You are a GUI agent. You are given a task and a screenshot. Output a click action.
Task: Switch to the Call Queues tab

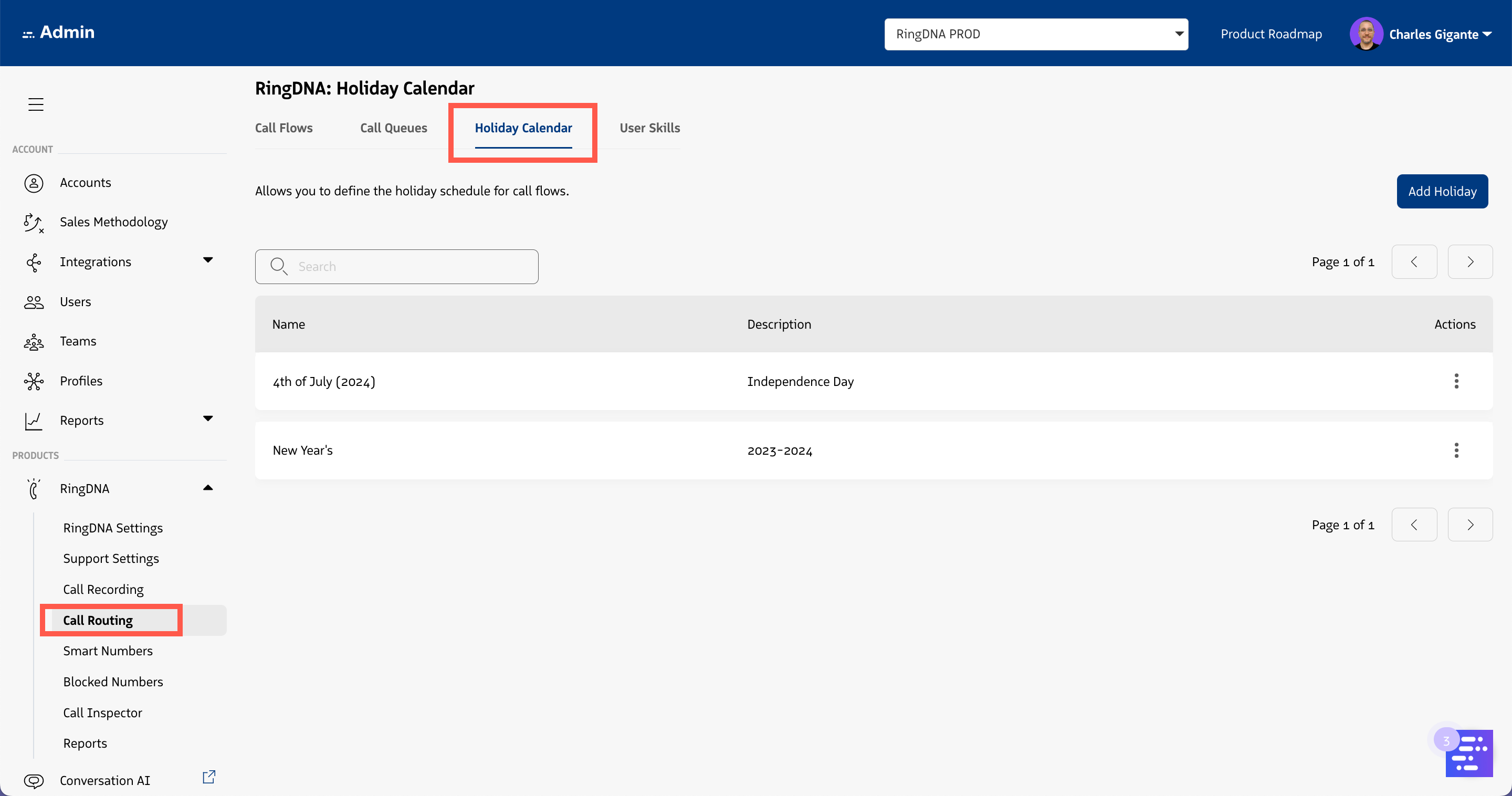(393, 128)
